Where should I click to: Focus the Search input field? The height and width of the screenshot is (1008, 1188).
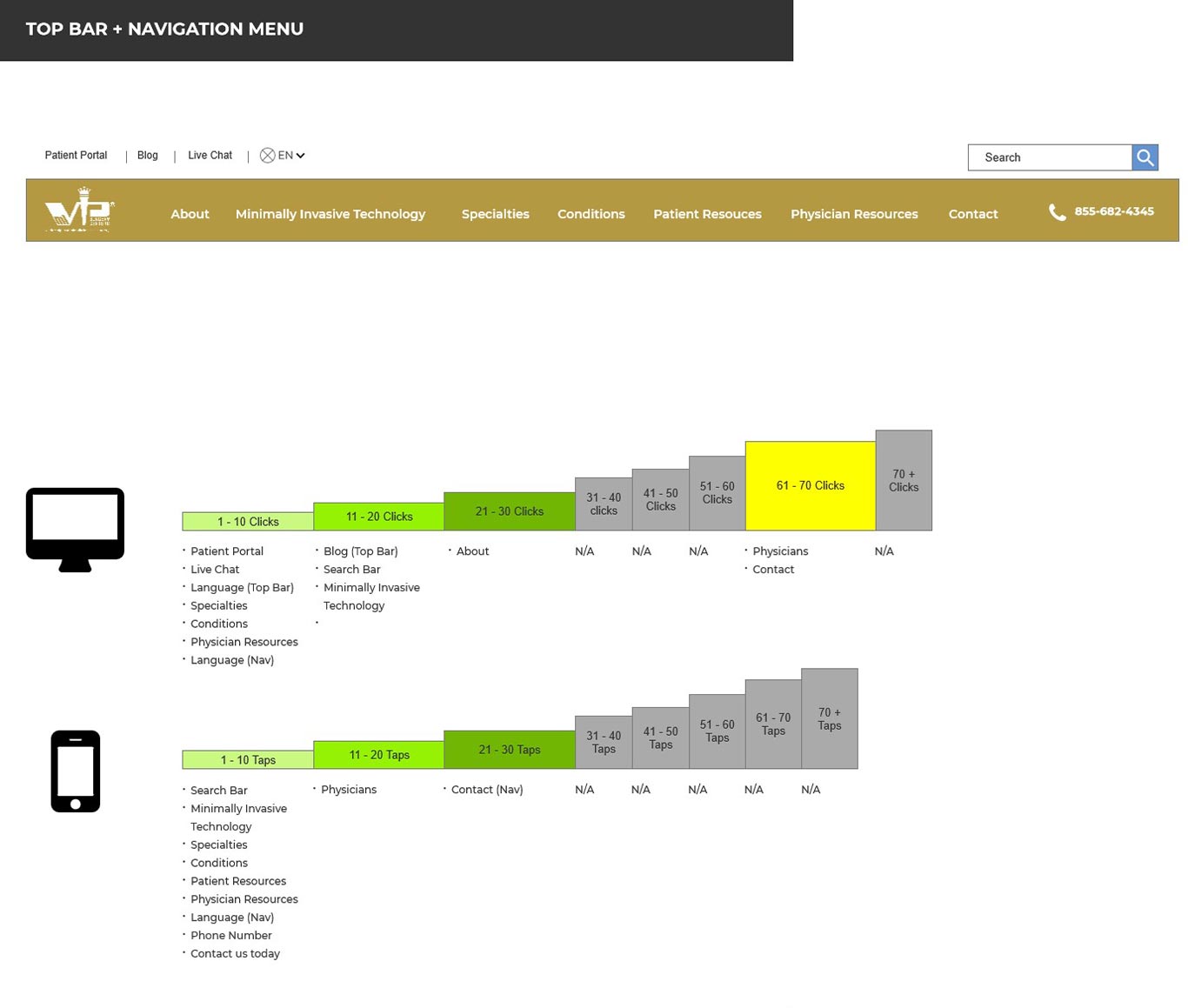click(1050, 157)
